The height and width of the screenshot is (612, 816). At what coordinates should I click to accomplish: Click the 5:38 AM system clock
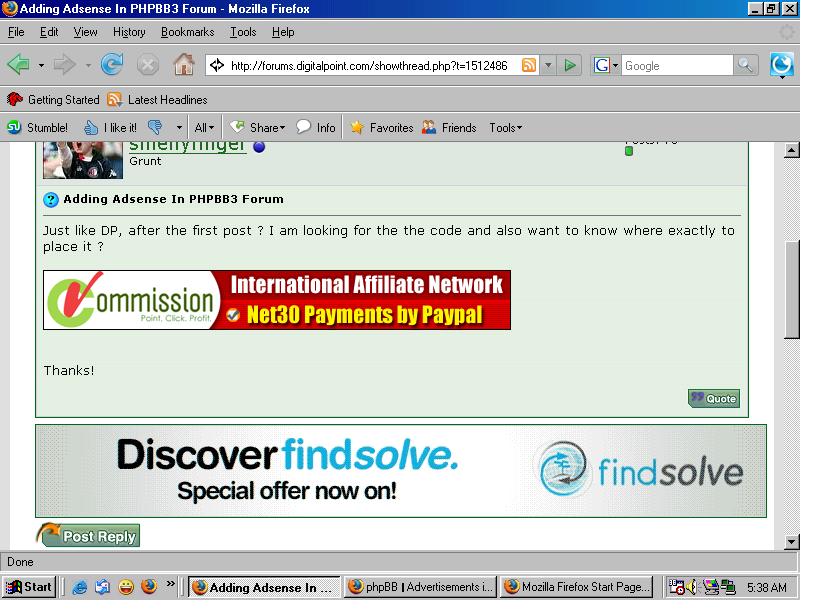coord(767,588)
